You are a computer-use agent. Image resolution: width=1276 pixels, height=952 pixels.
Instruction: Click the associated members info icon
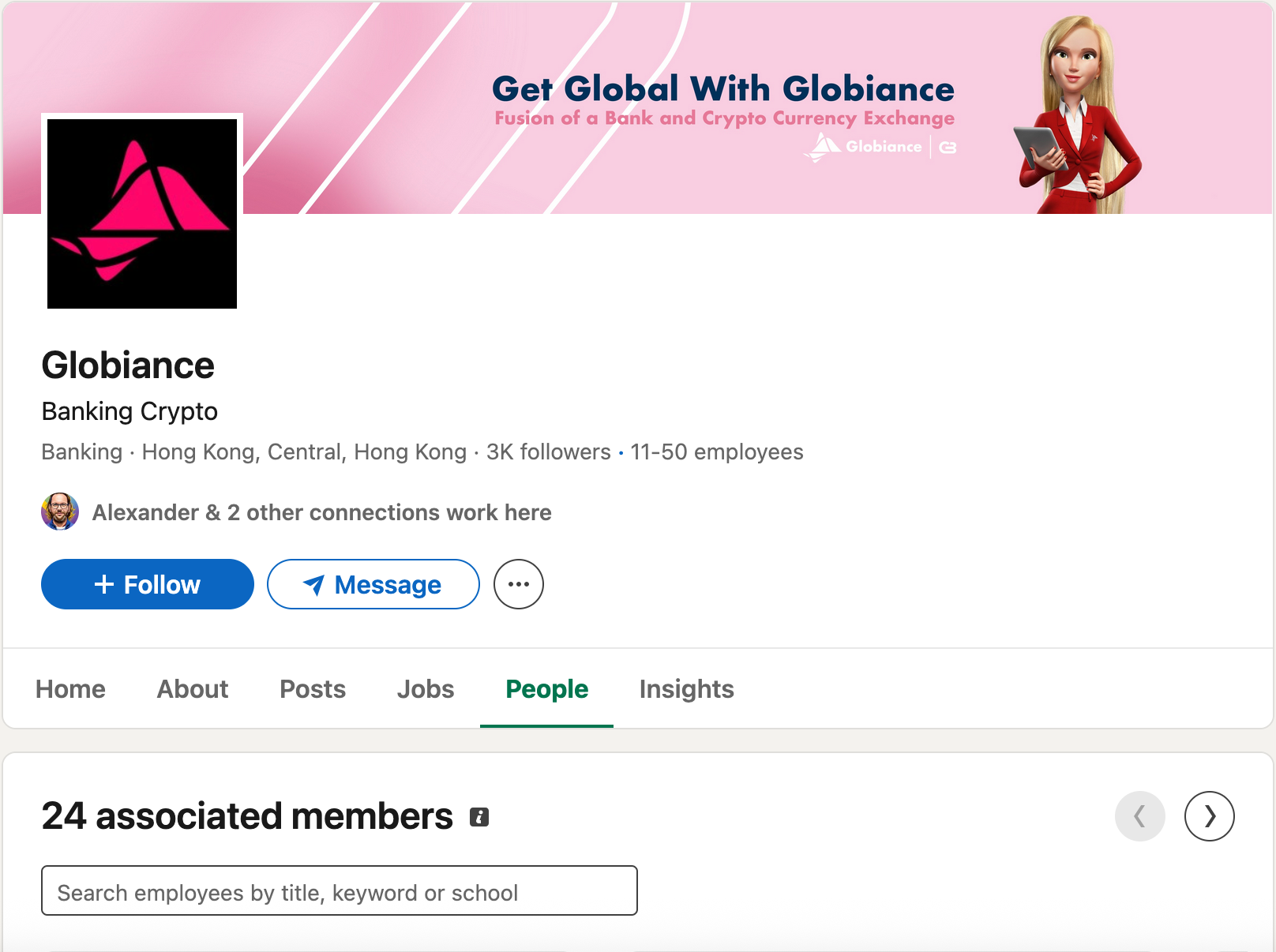tap(479, 817)
